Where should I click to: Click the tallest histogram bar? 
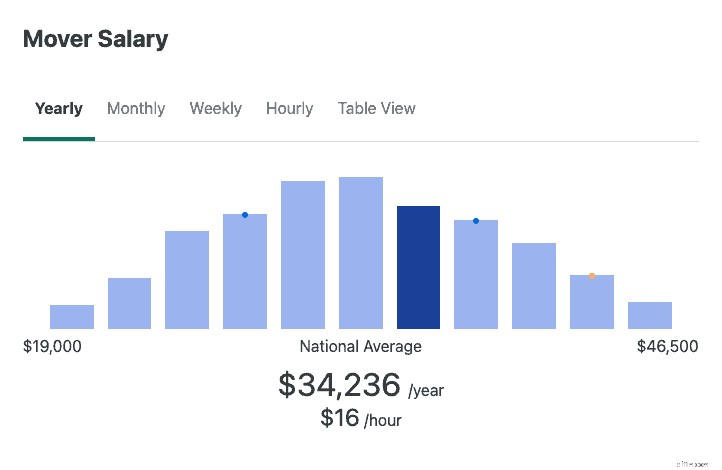pyautogui.click(x=361, y=253)
